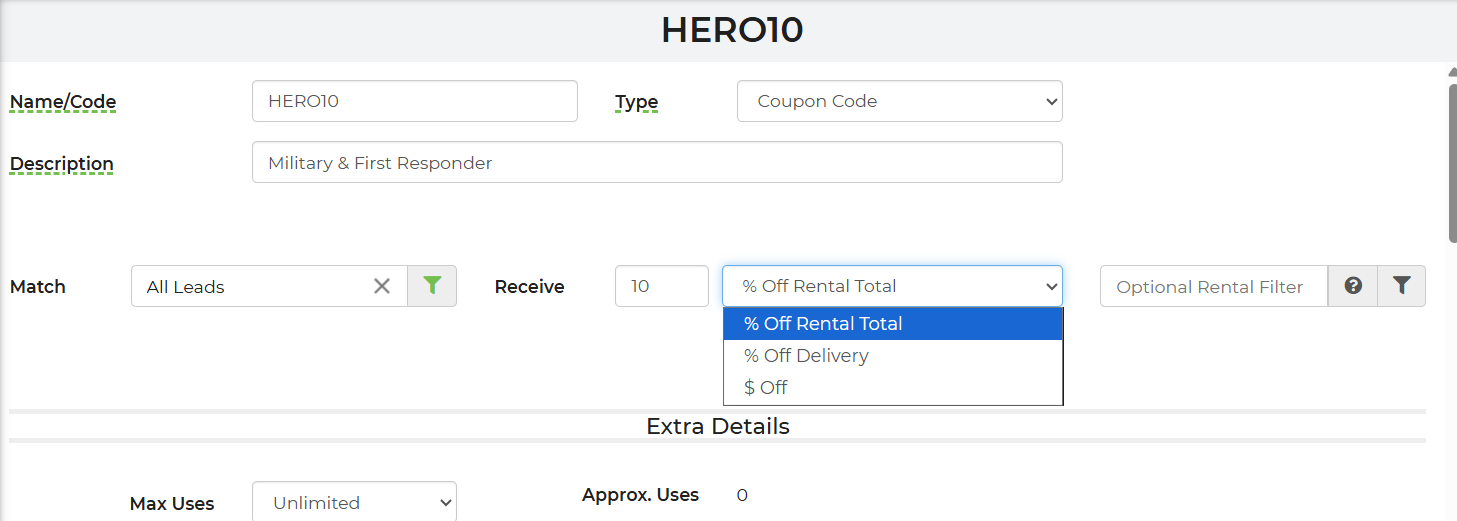Click the All Leads match field
The width and height of the screenshot is (1457, 521).
[255, 286]
